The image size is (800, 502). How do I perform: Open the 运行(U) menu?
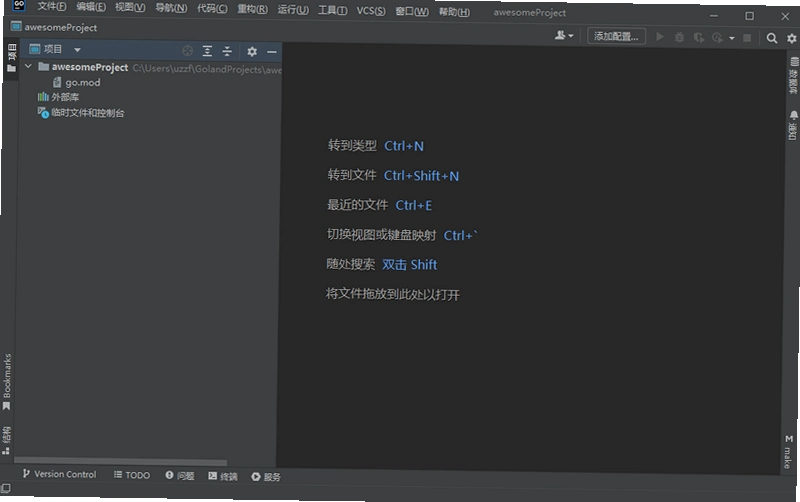pos(293,9)
